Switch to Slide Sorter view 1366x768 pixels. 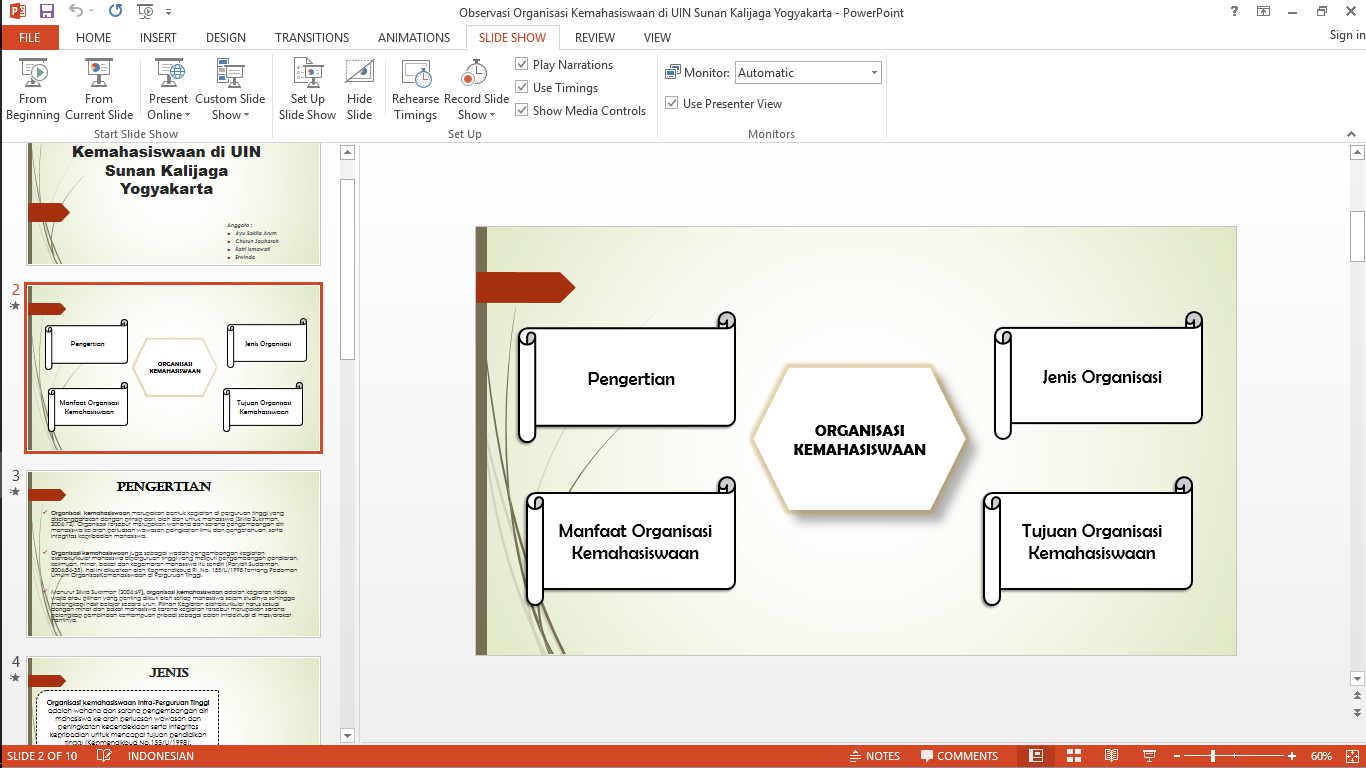click(1072, 755)
